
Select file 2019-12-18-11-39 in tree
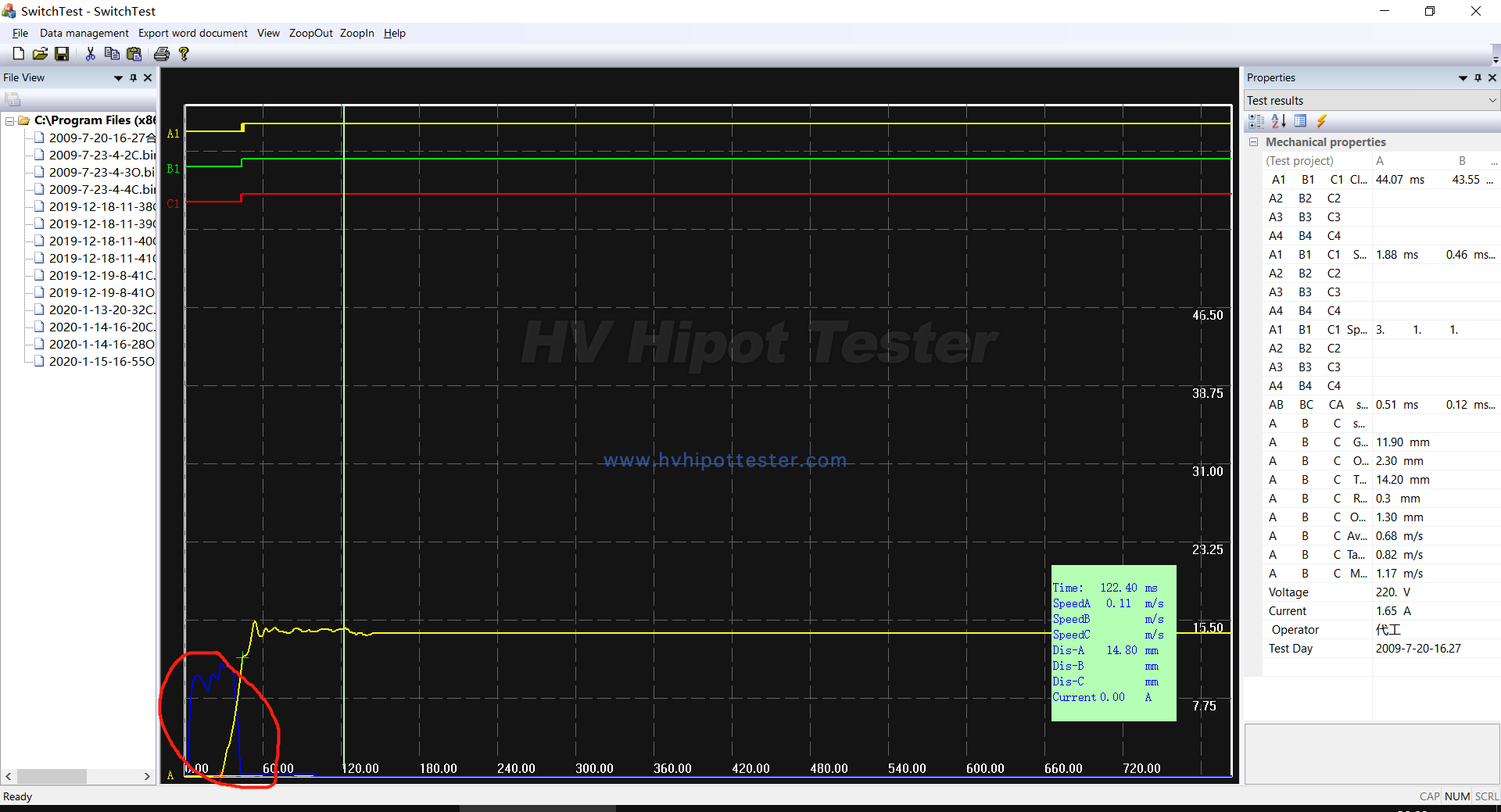click(x=102, y=224)
